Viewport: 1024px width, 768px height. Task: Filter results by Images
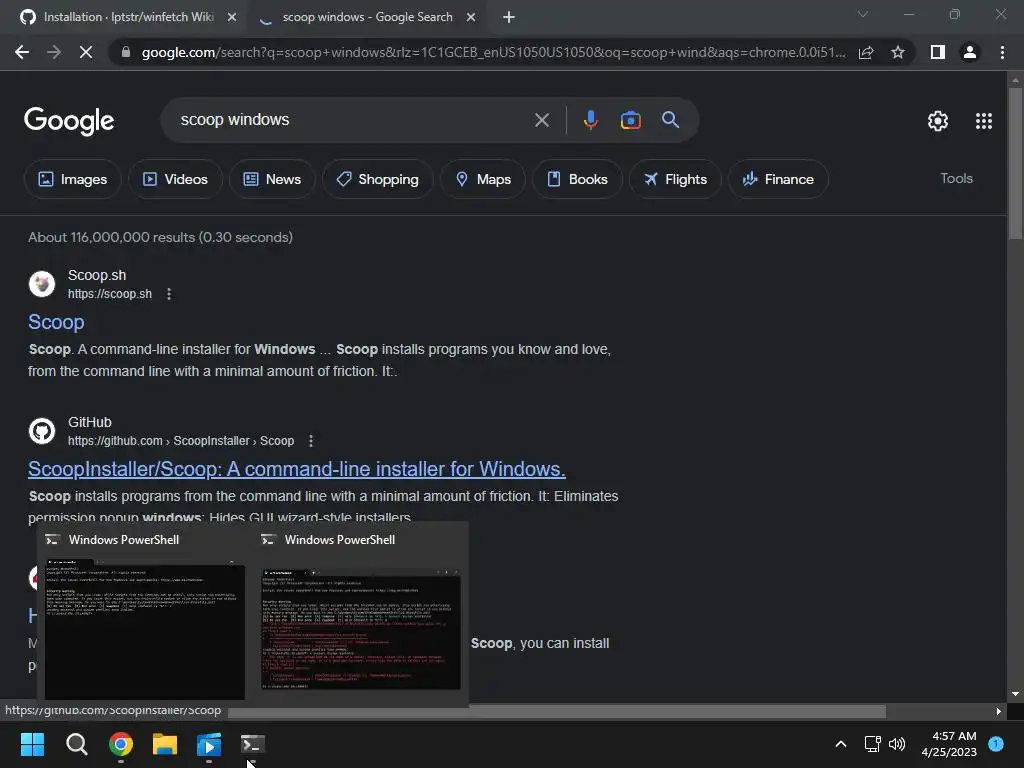(72, 179)
